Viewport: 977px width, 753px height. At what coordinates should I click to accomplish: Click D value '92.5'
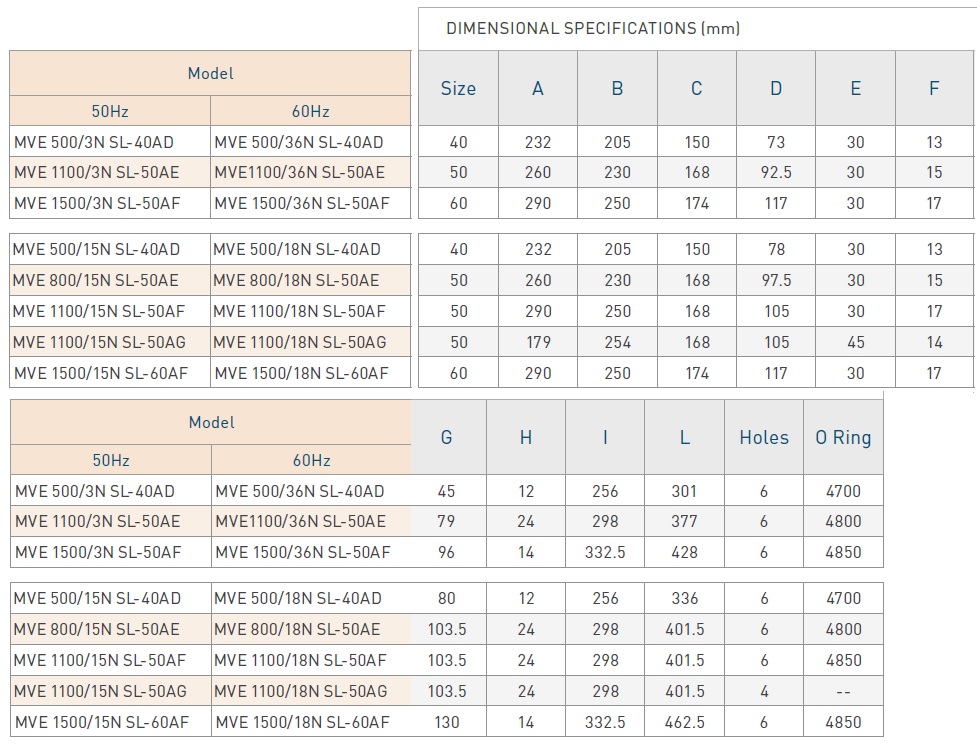coord(776,173)
